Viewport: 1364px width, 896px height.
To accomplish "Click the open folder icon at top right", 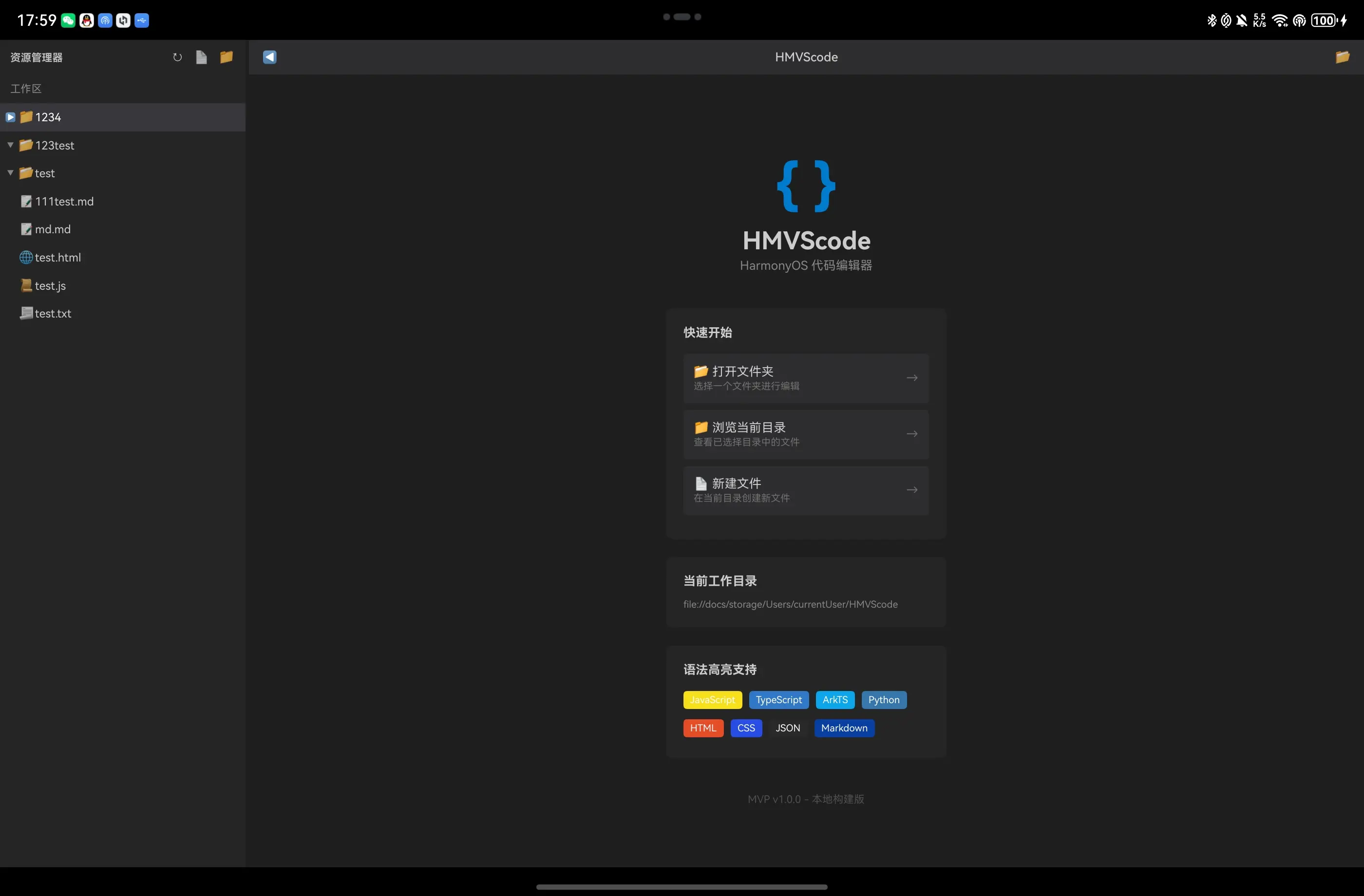I will 1342,57.
